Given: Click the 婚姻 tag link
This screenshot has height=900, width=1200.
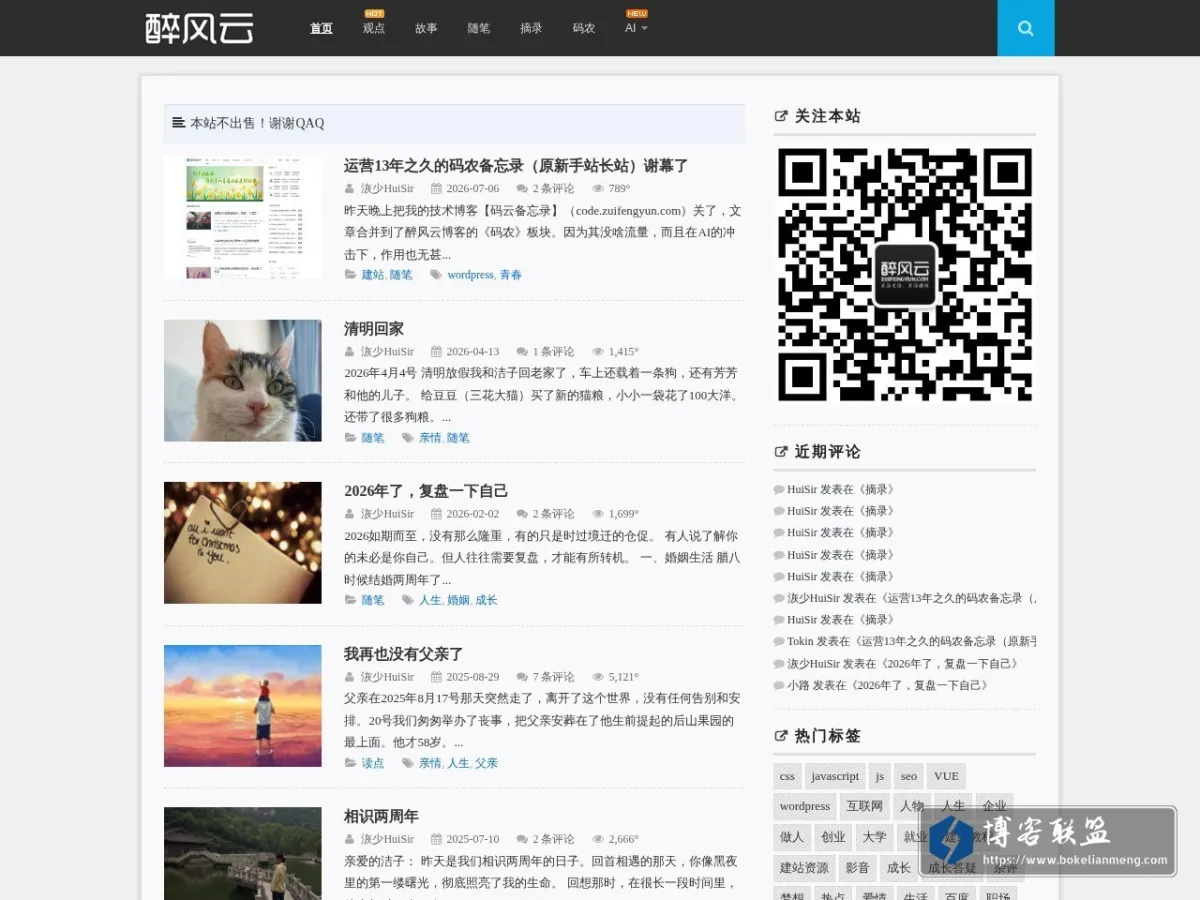Looking at the screenshot, I should point(458,600).
